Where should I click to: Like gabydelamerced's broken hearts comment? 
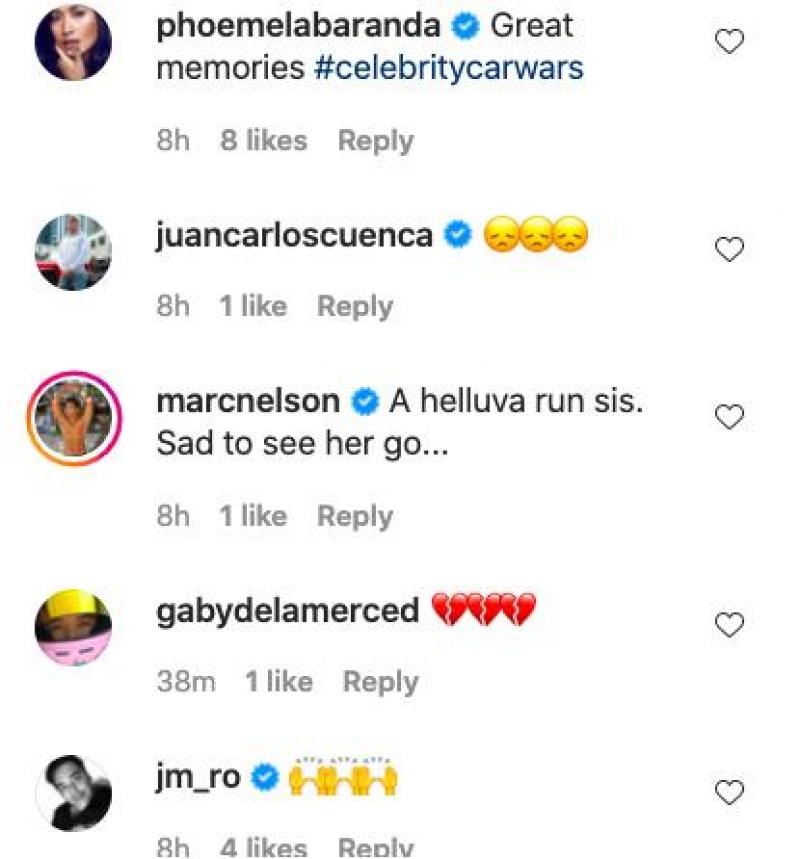pyautogui.click(x=729, y=625)
